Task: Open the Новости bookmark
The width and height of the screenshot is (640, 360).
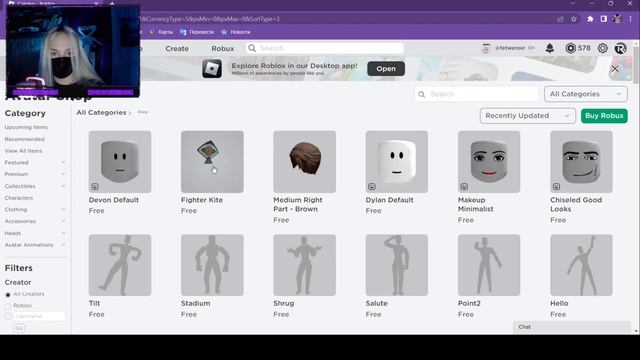Action: [x=236, y=32]
